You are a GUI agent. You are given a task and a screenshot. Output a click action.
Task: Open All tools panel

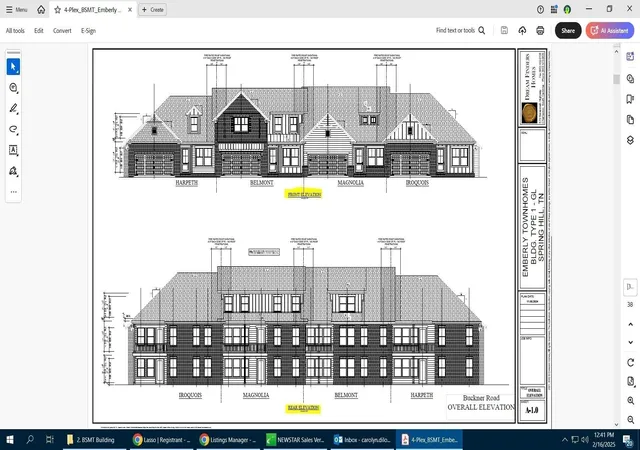point(15,31)
